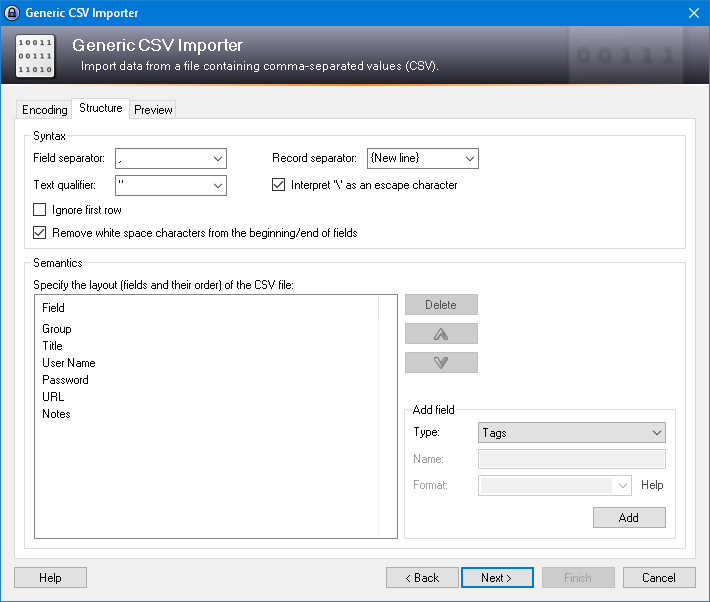
Task: Select the Password field in layout list
Action: pos(65,380)
